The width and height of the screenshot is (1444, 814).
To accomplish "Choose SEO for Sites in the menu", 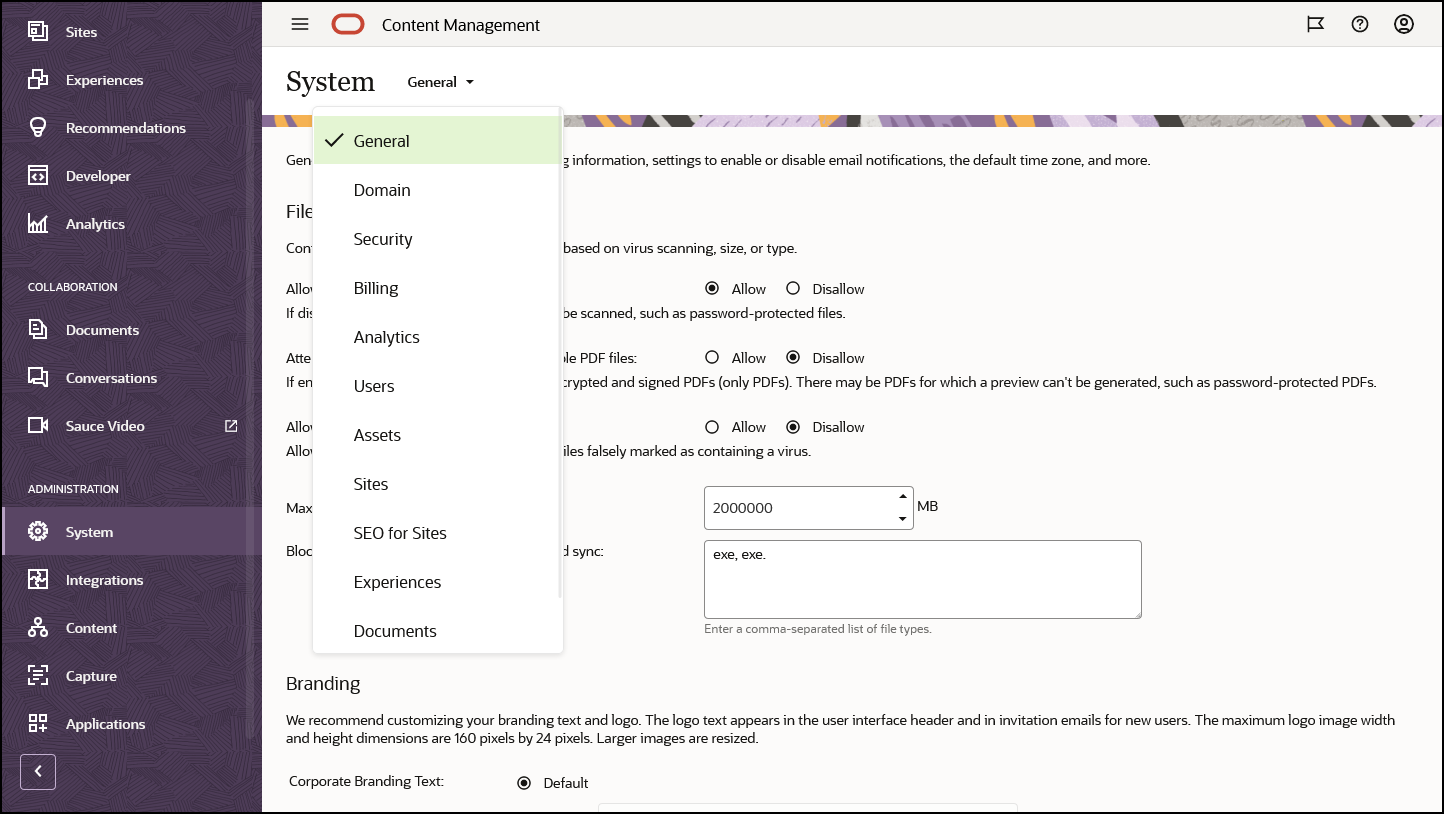I will coord(437,533).
